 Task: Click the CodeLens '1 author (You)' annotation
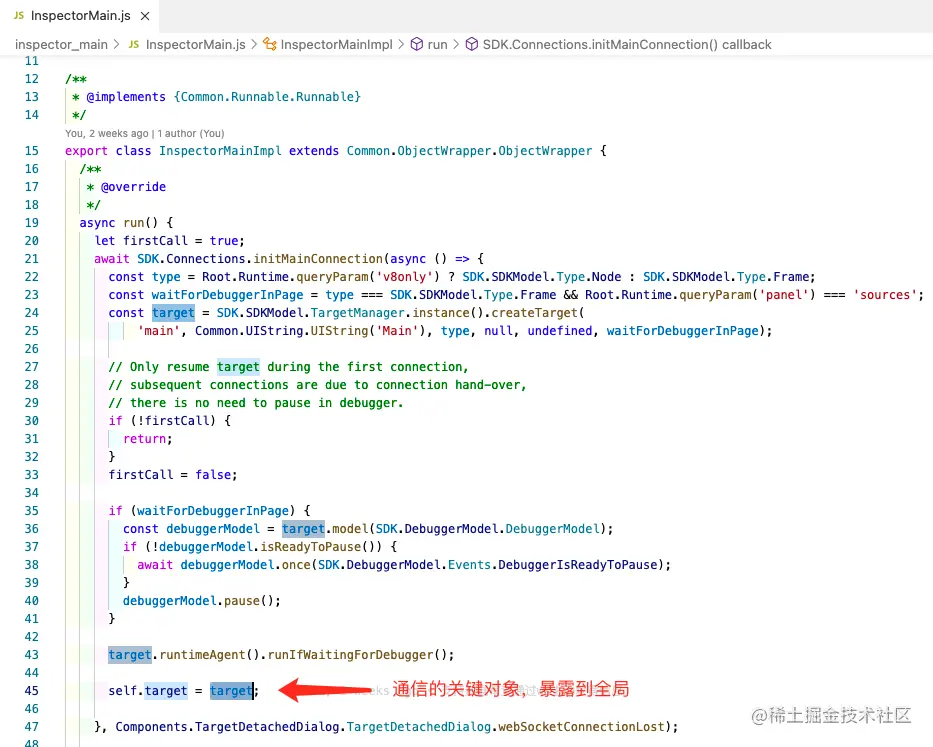tap(191, 133)
